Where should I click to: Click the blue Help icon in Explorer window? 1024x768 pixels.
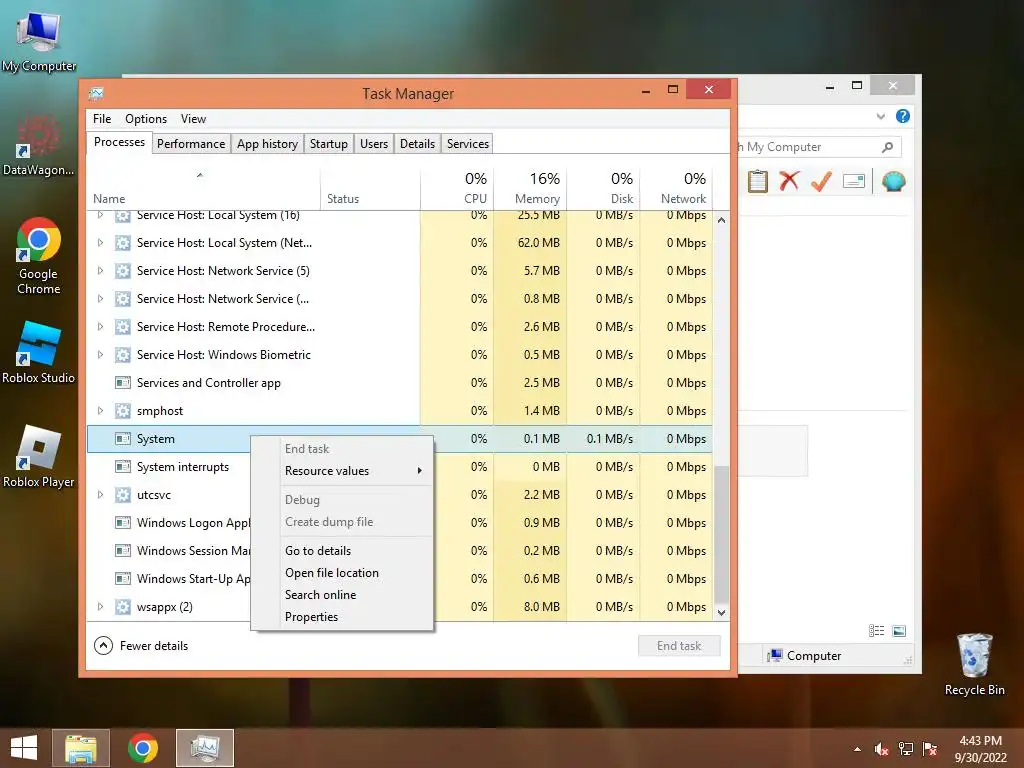(x=903, y=116)
